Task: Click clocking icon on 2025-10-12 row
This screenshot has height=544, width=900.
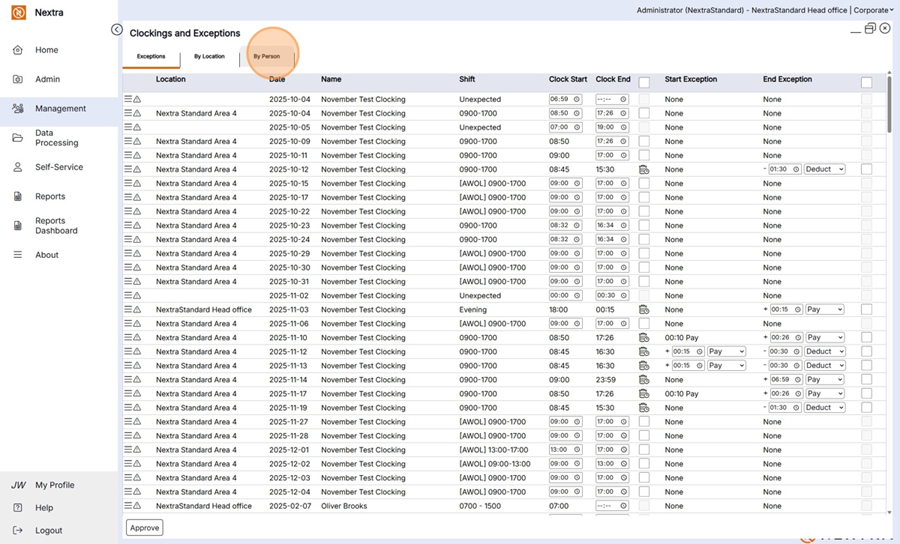Action: 644,170
